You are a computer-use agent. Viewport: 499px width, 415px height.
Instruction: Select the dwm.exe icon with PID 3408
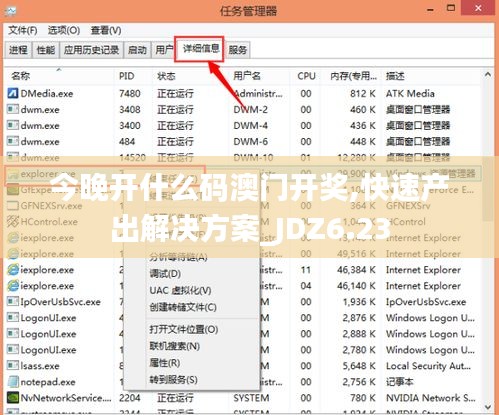tap(13, 109)
